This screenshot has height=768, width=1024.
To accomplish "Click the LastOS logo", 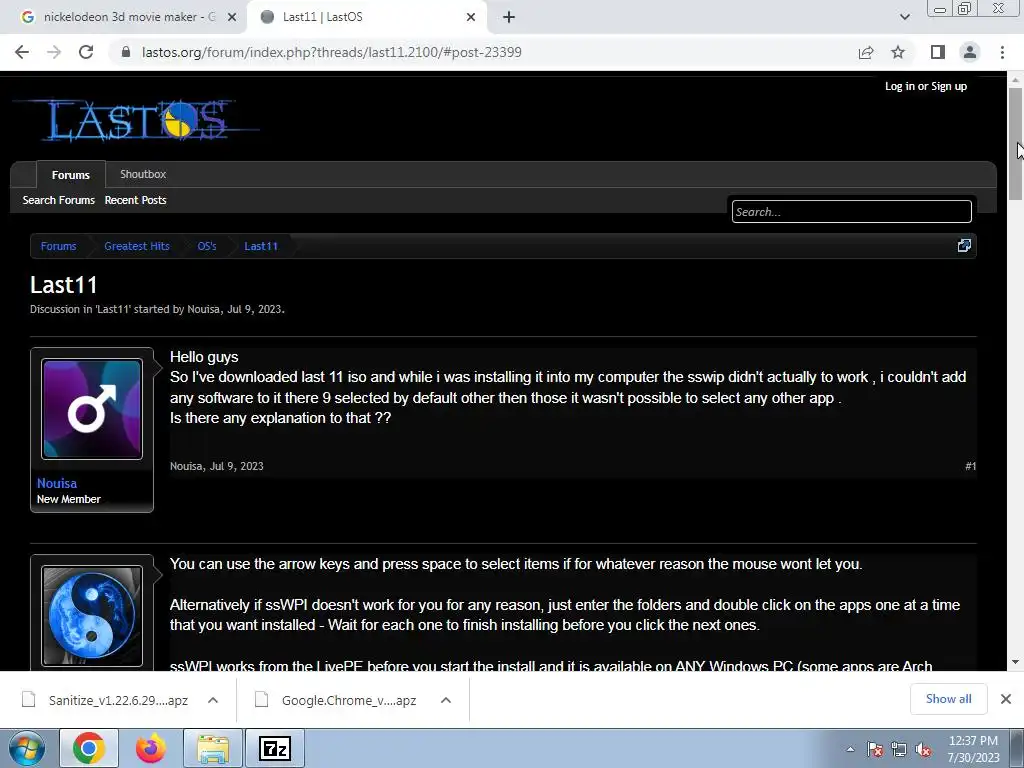I will click(x=137, y=120).
